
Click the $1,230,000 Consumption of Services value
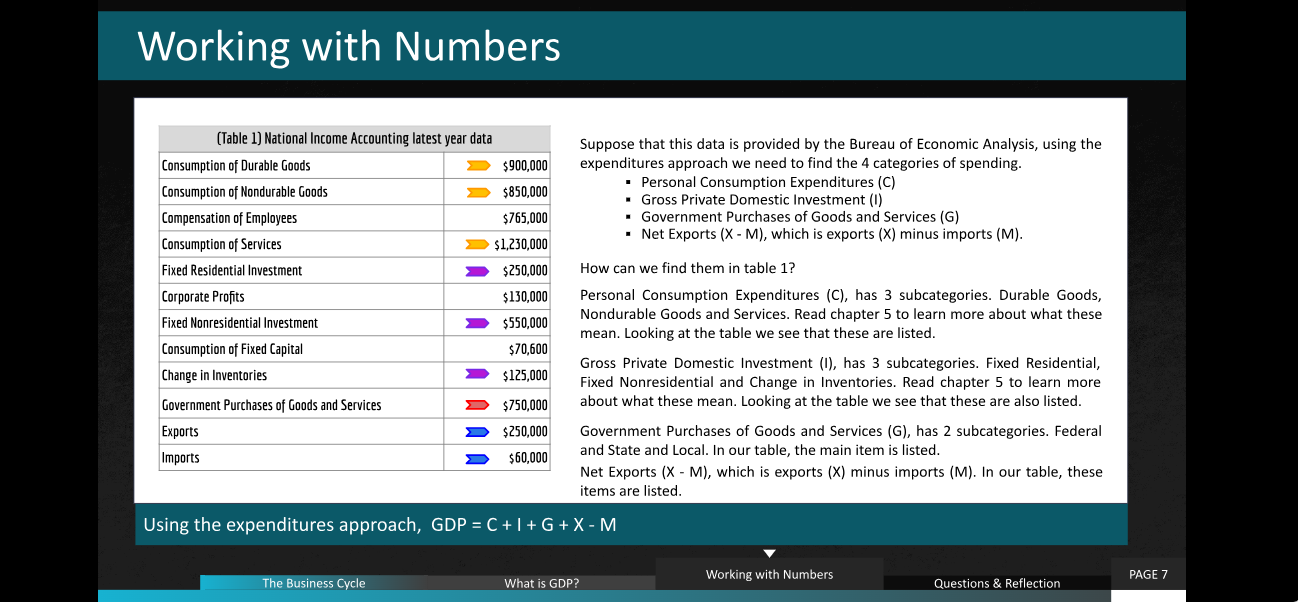click(521, 244)
